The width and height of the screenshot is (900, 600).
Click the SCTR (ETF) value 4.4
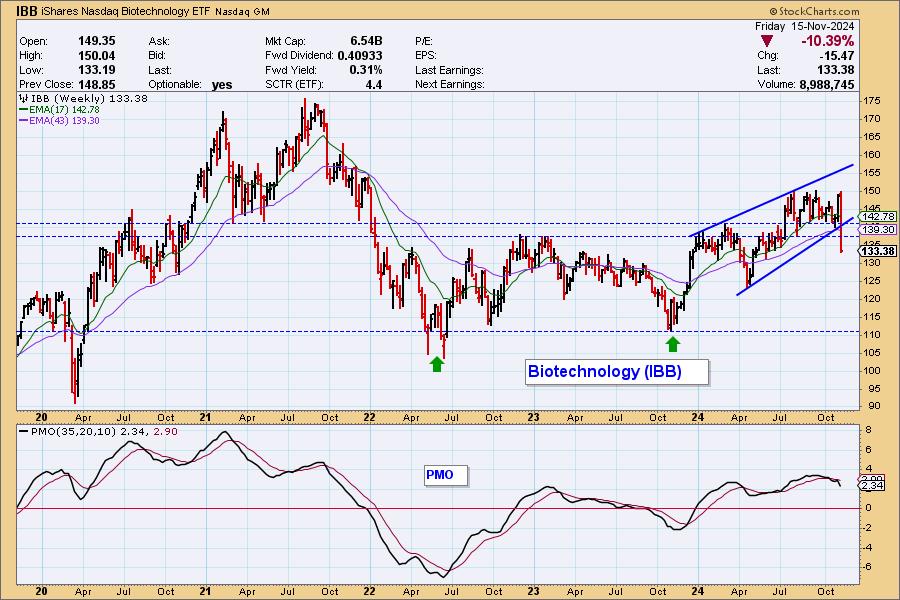[x=374, y=84]
